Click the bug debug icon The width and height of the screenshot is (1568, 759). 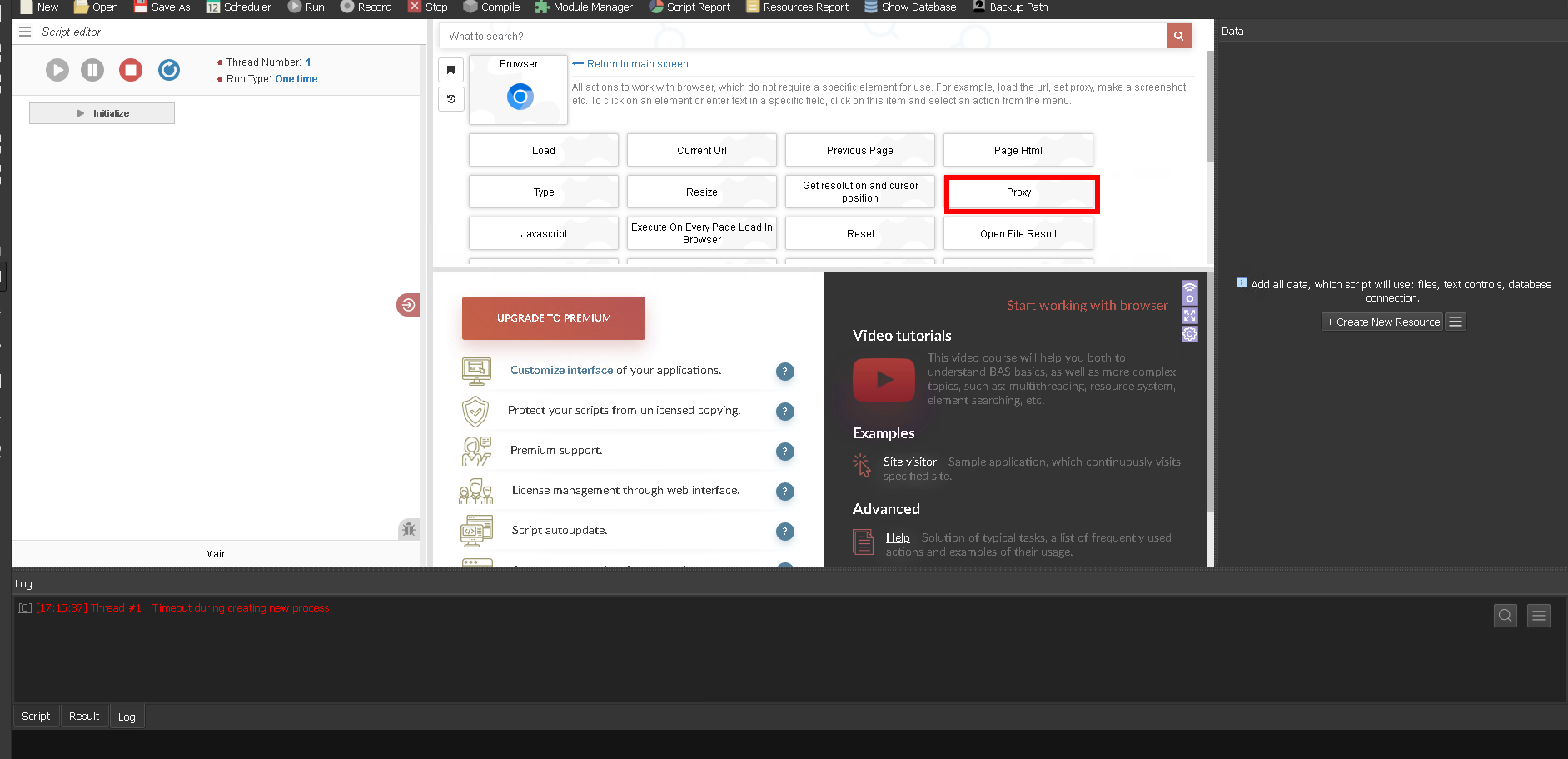[408, 528]
